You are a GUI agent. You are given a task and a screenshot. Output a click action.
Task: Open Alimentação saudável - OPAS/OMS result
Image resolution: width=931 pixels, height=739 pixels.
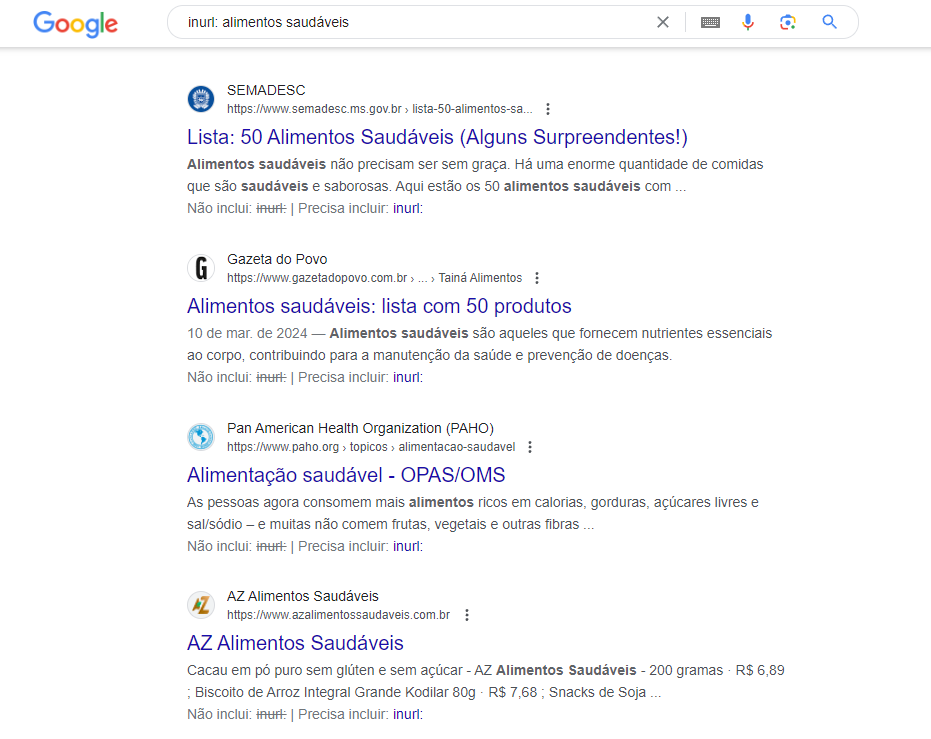(x=346, y=475)
